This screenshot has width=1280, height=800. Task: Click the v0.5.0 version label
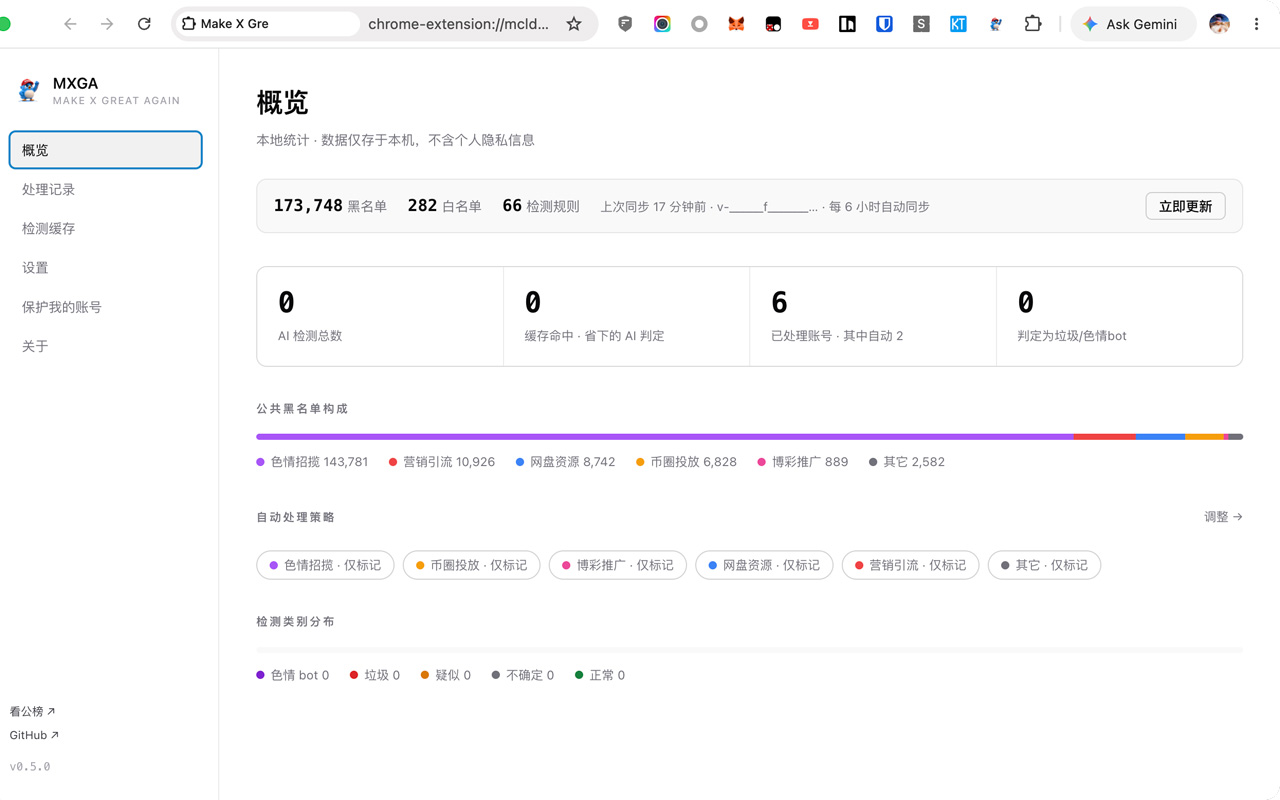(x=30, y=766)
